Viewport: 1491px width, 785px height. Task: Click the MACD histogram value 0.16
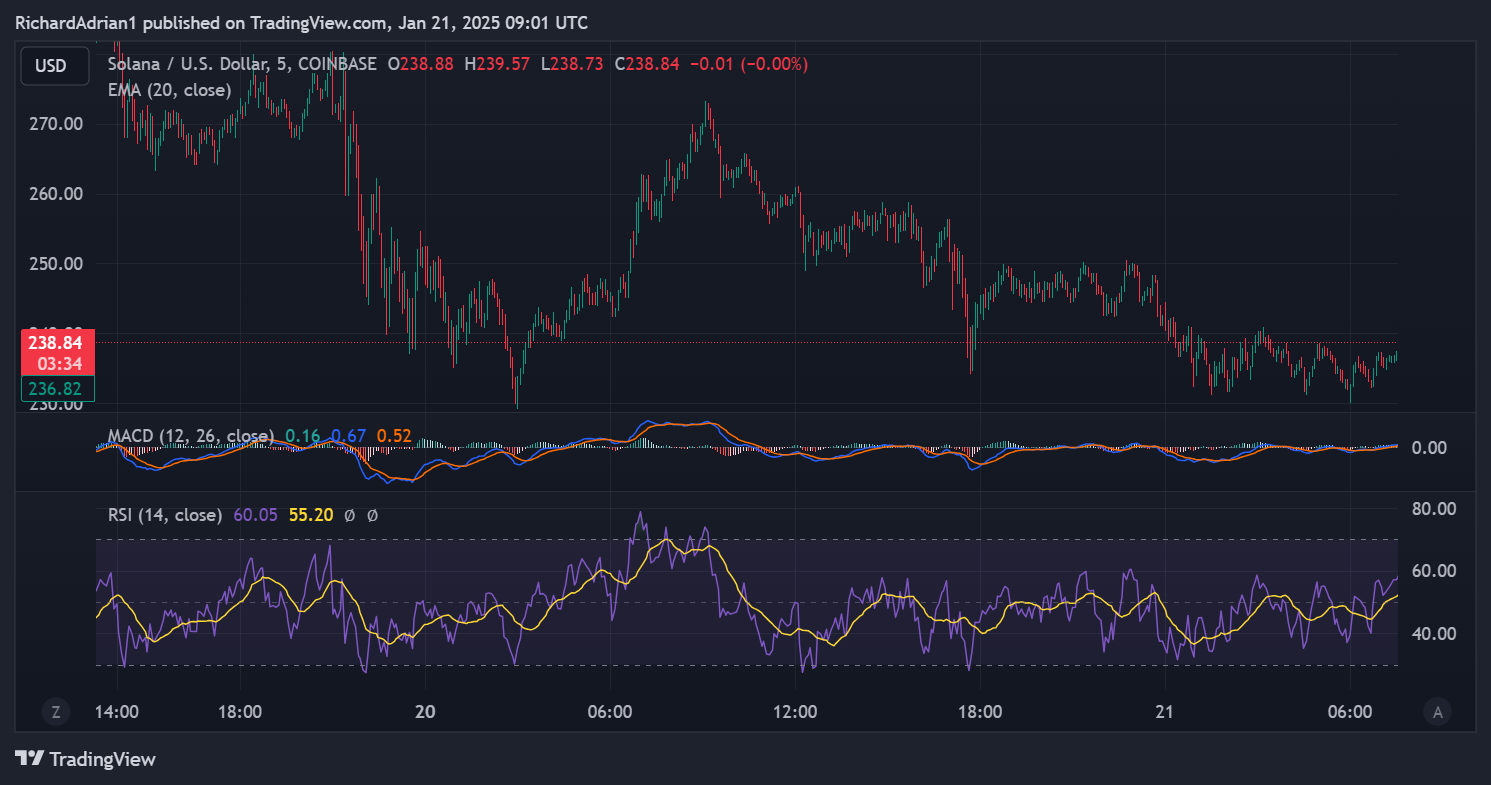(303, 436)
